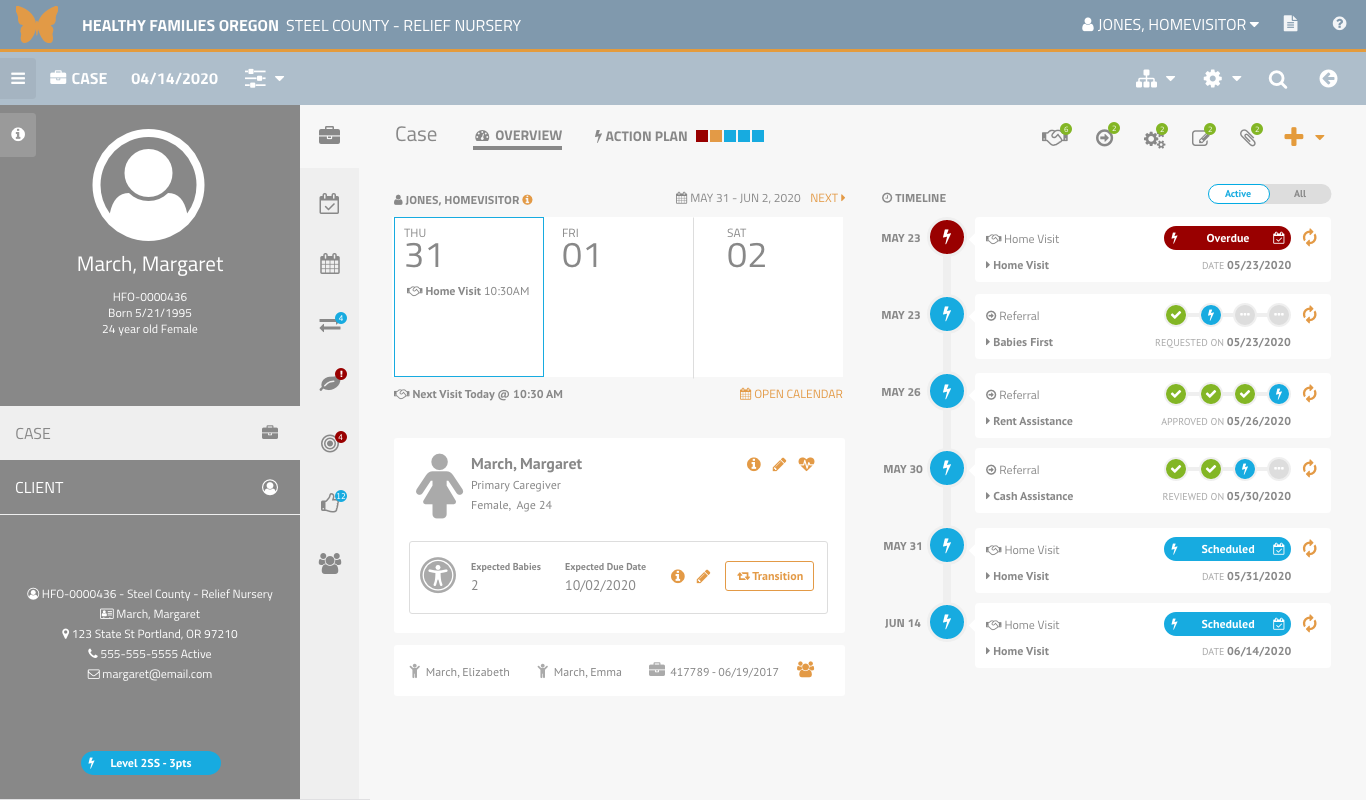Open the target goals icon in sidebar
This screenshot has height=800, width=1366.
[x=330, y=443]
